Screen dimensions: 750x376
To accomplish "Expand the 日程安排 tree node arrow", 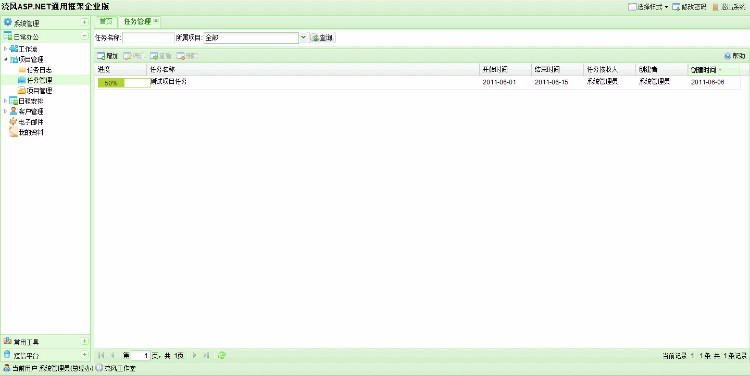I will coord(5,101).
